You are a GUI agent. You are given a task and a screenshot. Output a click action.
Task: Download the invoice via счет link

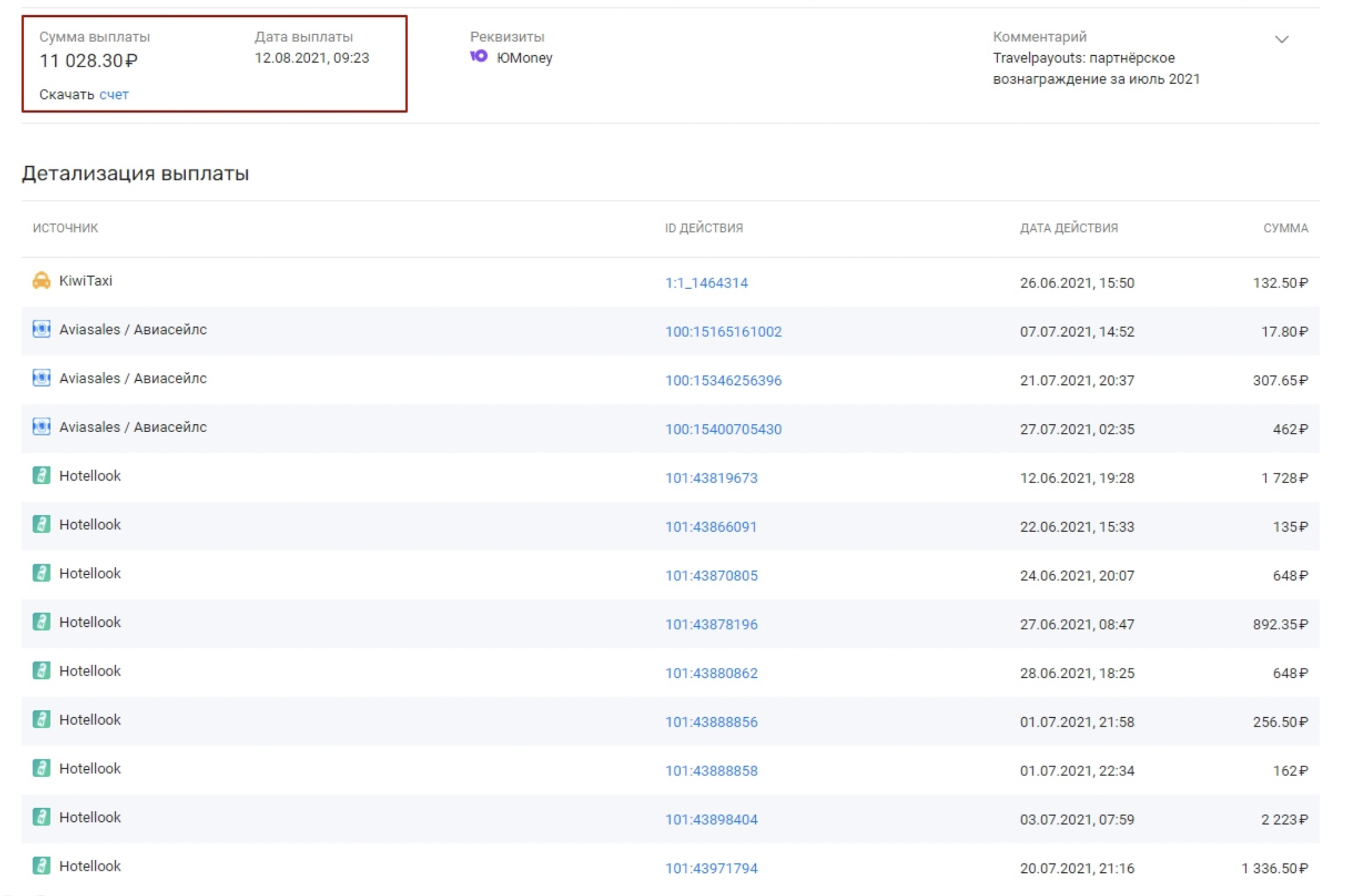coord(114,95)
